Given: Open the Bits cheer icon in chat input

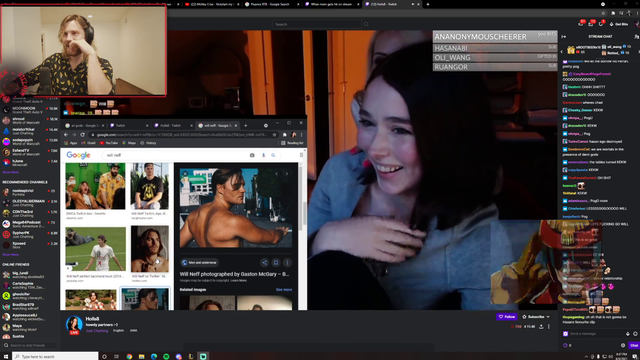Looking at the screenshot, I should click(x=628, y=334).
